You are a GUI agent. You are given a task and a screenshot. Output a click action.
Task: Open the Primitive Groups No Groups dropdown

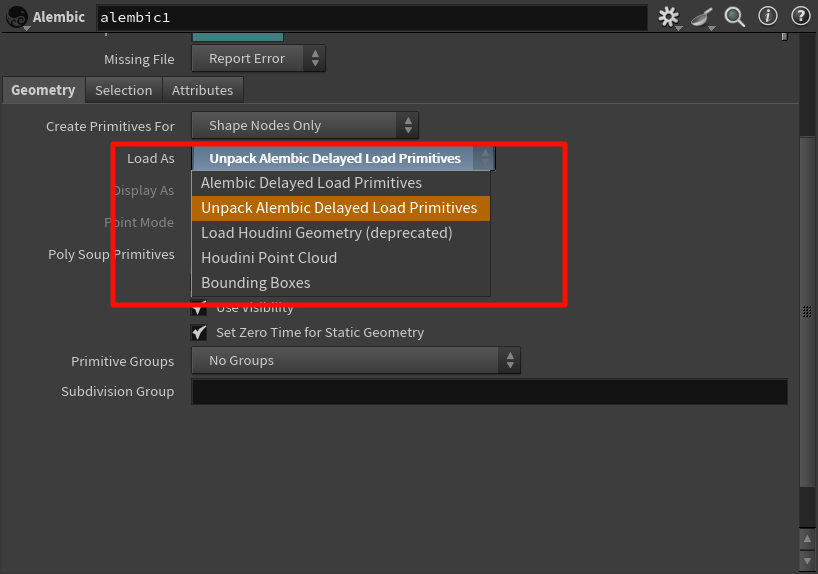pos(356,361)
